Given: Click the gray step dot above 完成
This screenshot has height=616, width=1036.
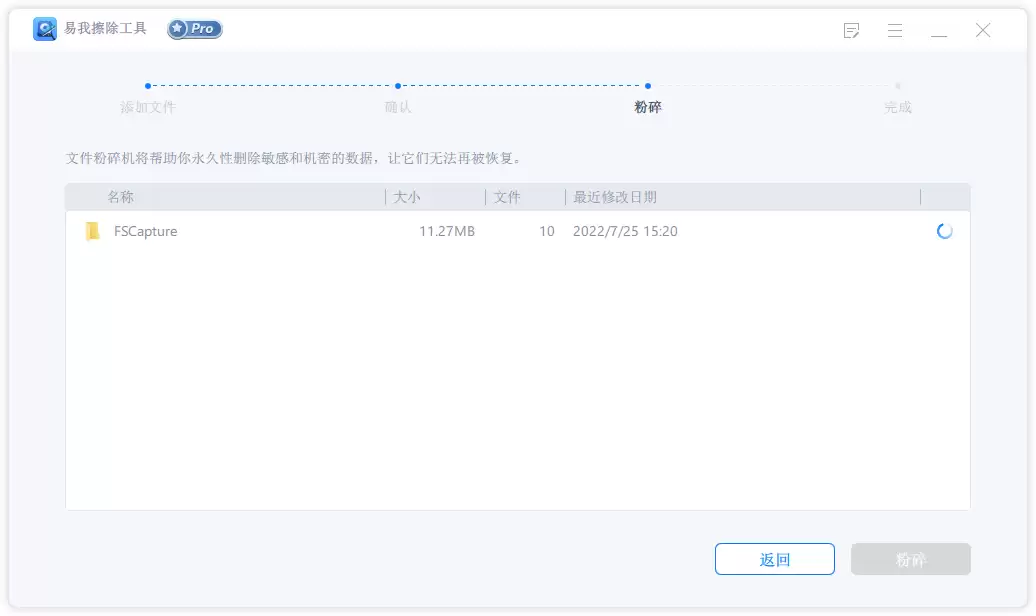Looking at the screenshot, I should [x=898, y=86].
